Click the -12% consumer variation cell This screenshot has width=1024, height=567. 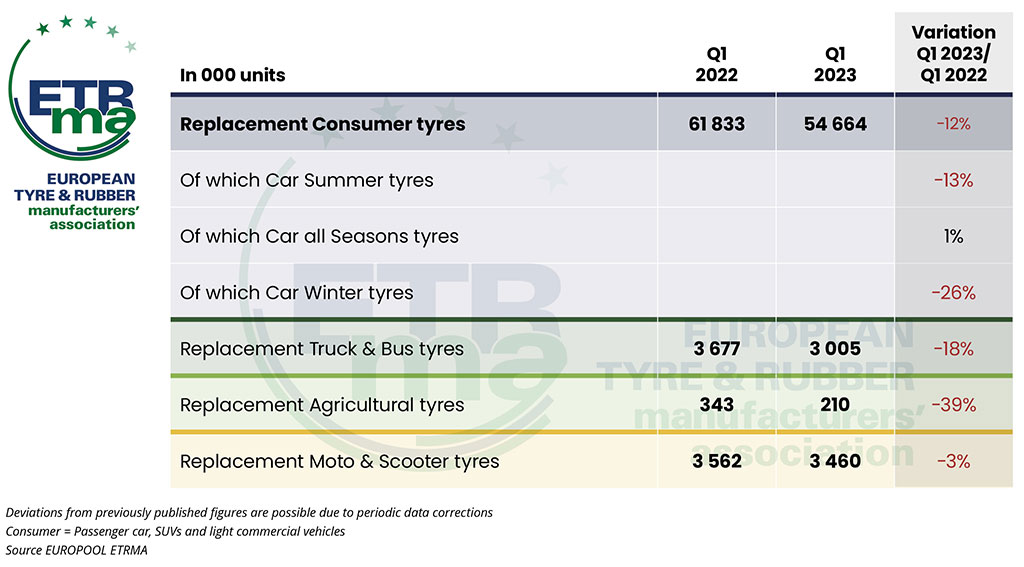click(953, 124)
